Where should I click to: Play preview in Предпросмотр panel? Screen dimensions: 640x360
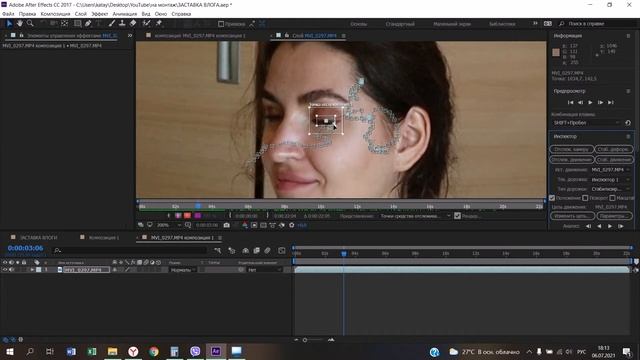(x=590, y=102)
